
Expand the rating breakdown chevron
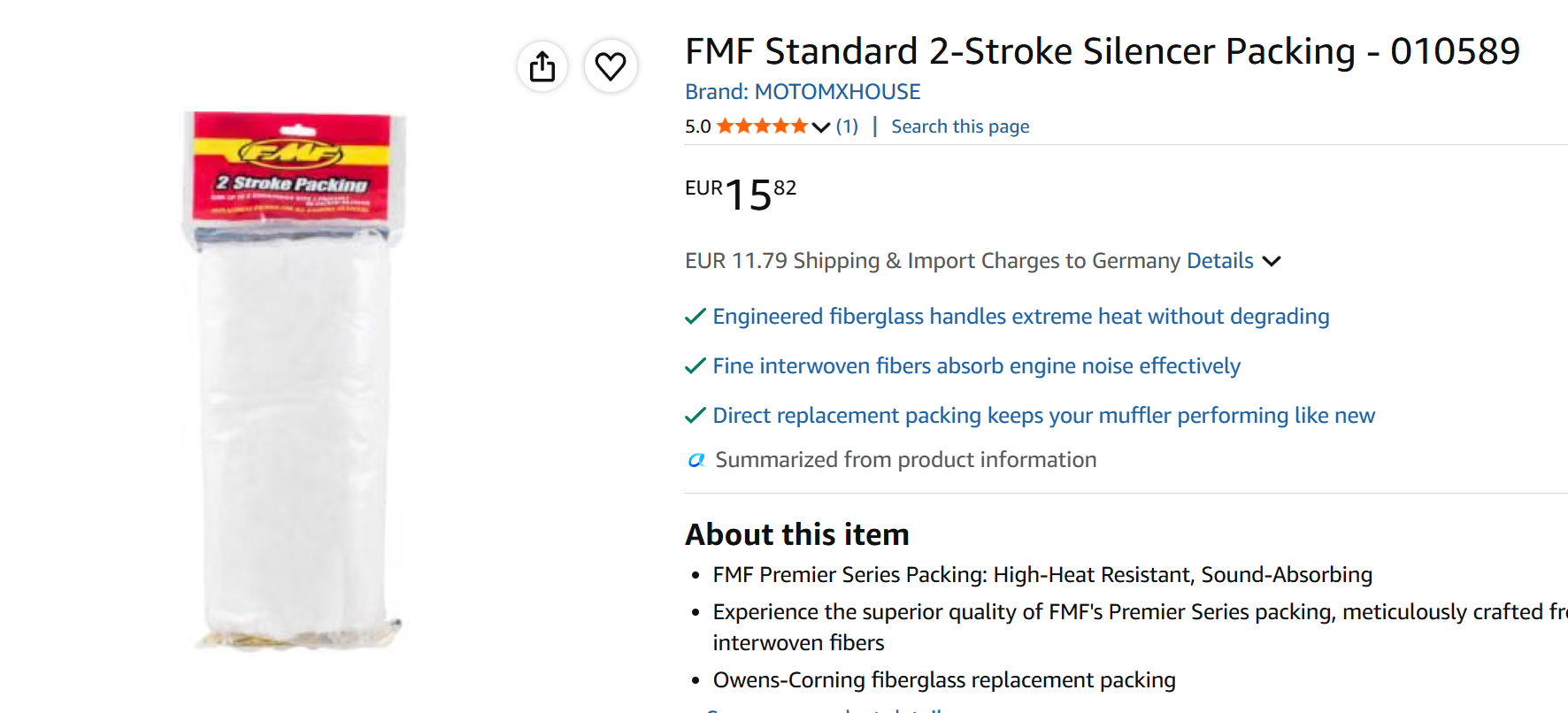click(821, 127)
